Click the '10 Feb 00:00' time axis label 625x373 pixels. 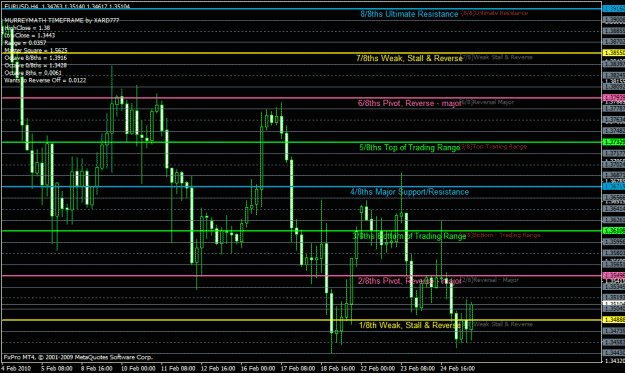click(x=138, y=368)
